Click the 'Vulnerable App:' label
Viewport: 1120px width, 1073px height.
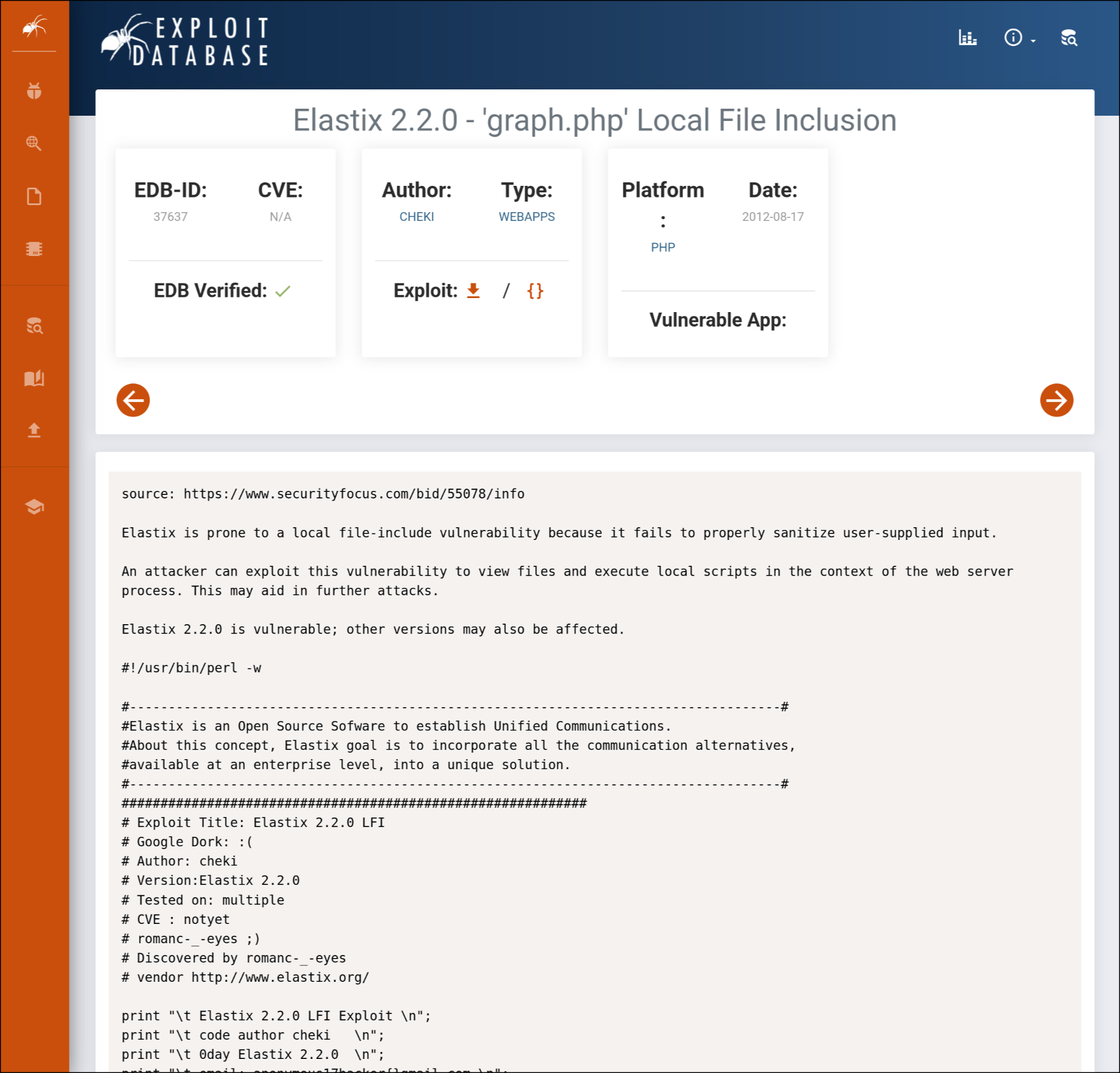click(718, 320)
